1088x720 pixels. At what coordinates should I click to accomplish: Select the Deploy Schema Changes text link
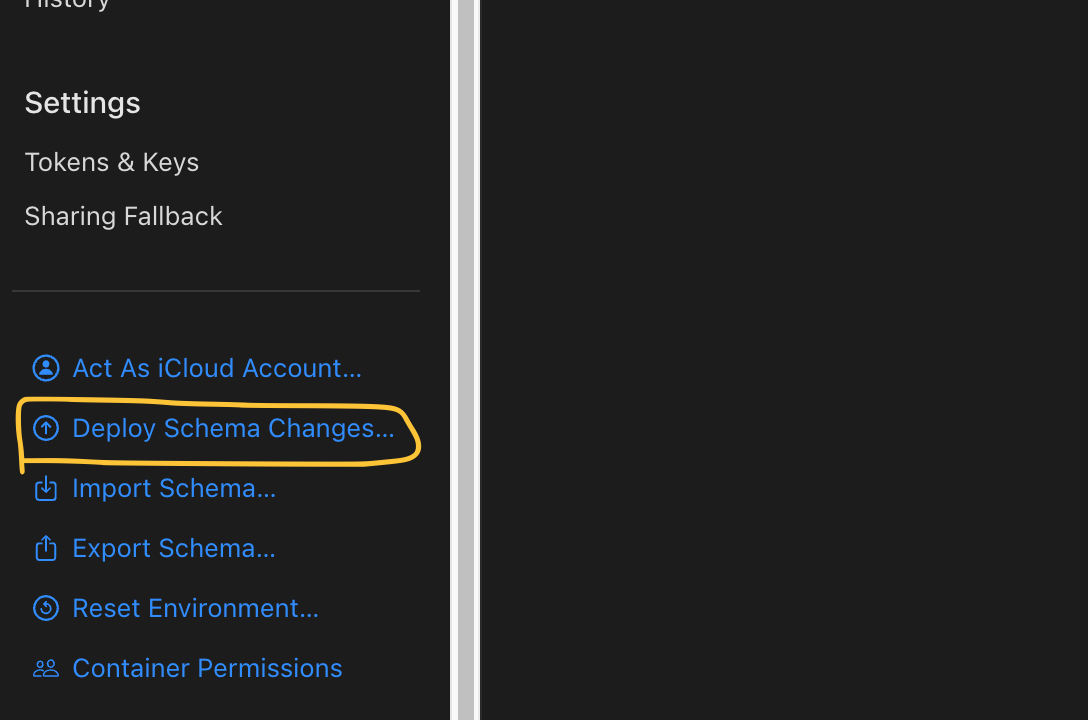(x=233, y=428)
